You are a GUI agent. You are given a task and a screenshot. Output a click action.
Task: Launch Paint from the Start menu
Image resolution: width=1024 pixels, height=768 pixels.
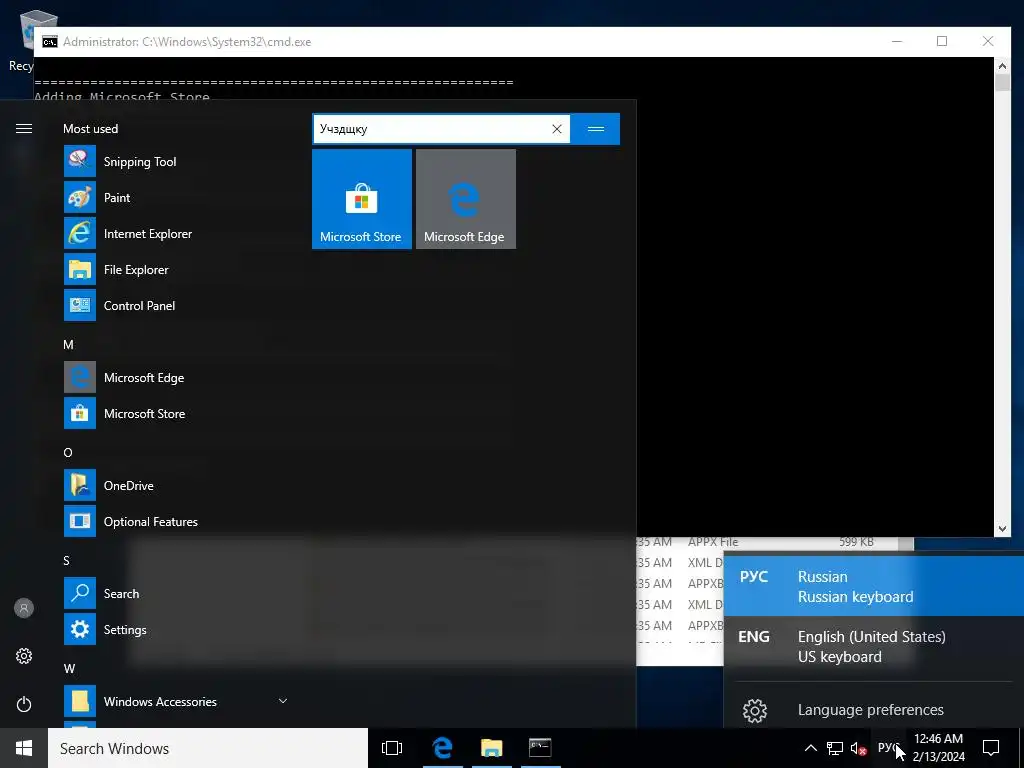(x=176, y=198)
